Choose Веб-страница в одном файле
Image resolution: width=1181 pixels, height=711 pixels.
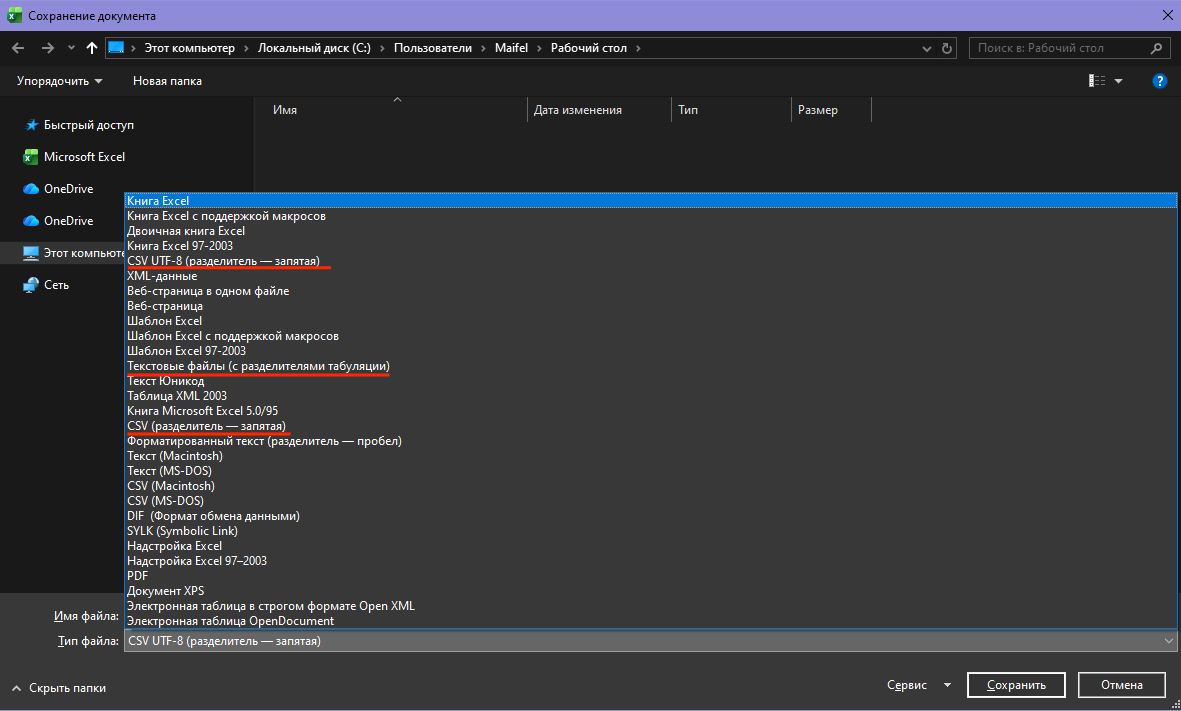[650, 291]
